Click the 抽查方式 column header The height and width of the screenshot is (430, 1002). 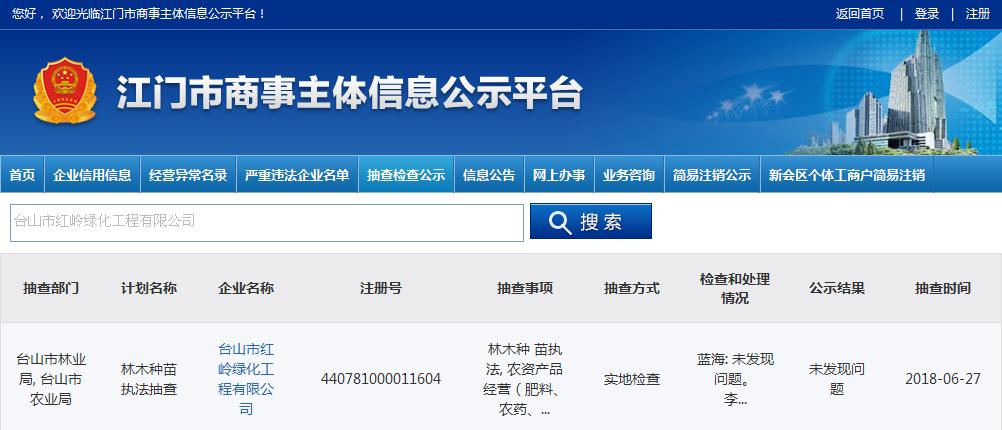point(632,288)
